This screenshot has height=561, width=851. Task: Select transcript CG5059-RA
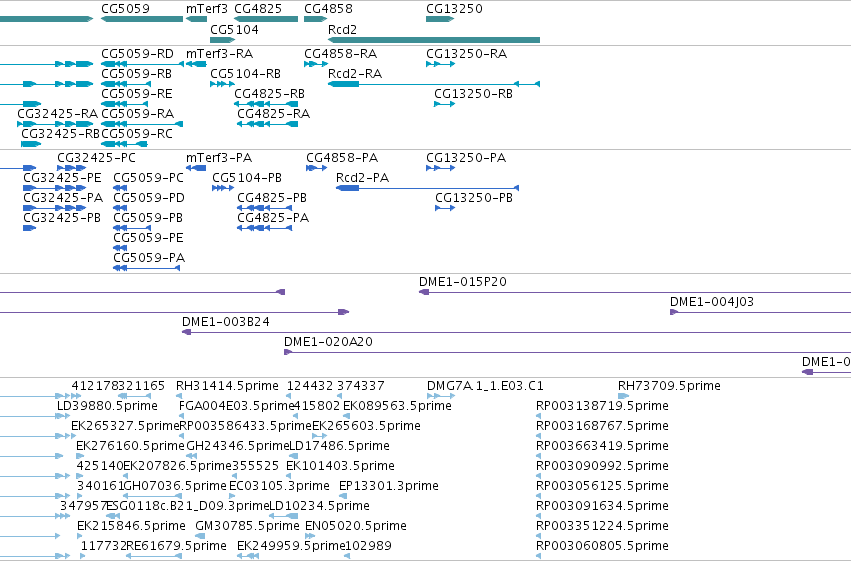point(142,124)
